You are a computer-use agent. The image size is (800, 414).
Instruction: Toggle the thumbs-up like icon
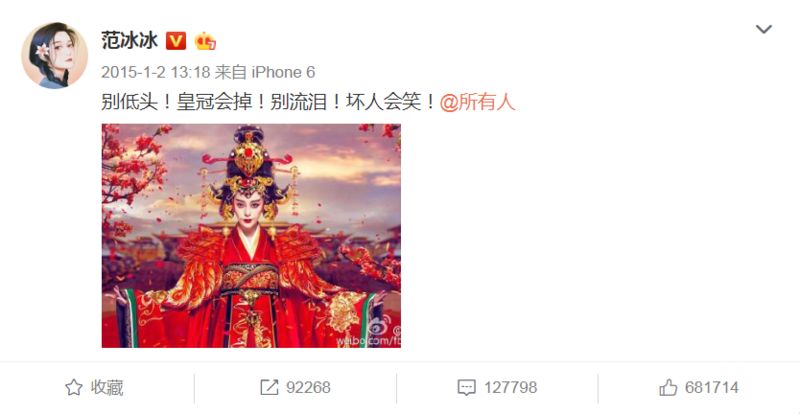[668, 387]
